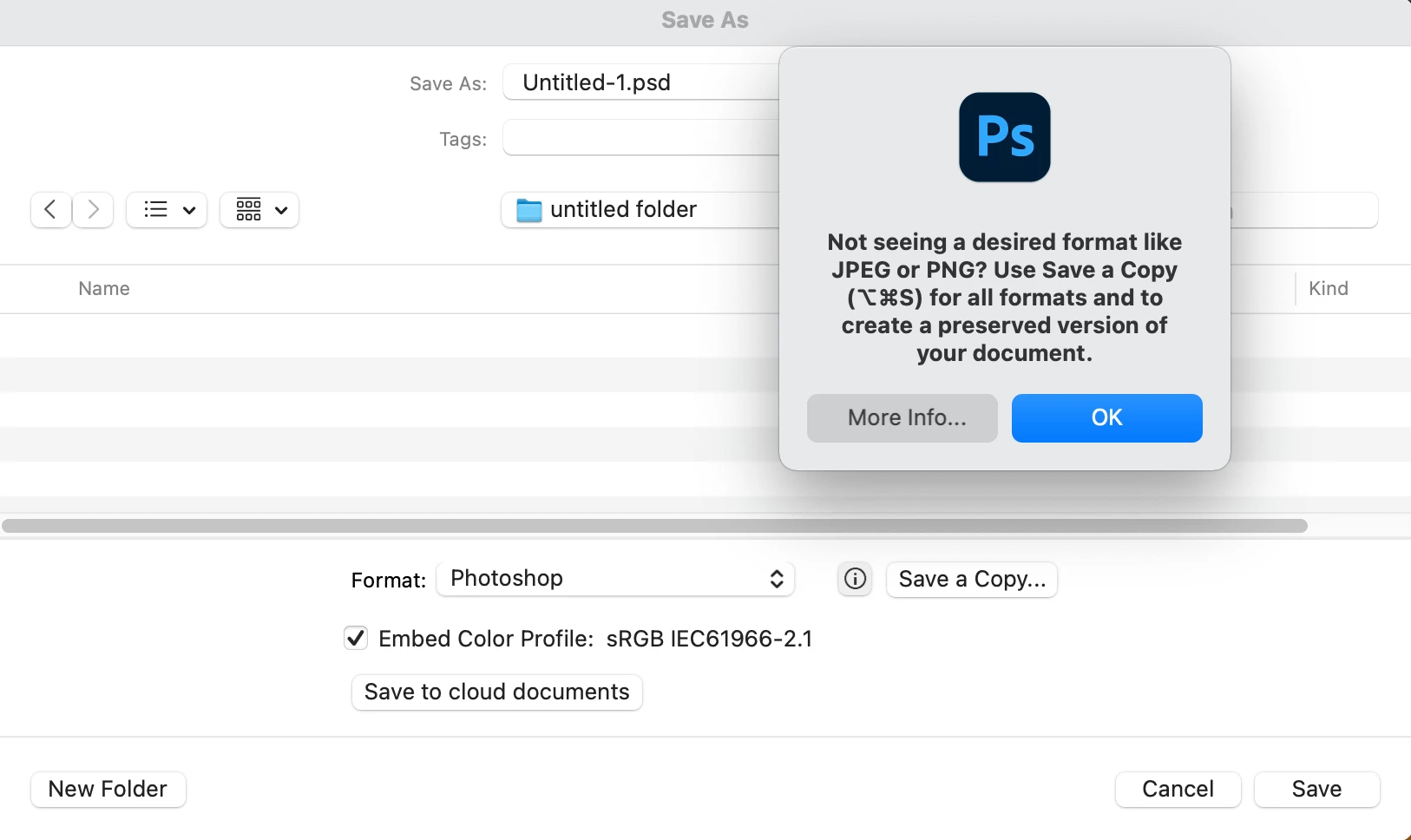
Task: Open the Format Photoshop dropdown
Action: 616,579
